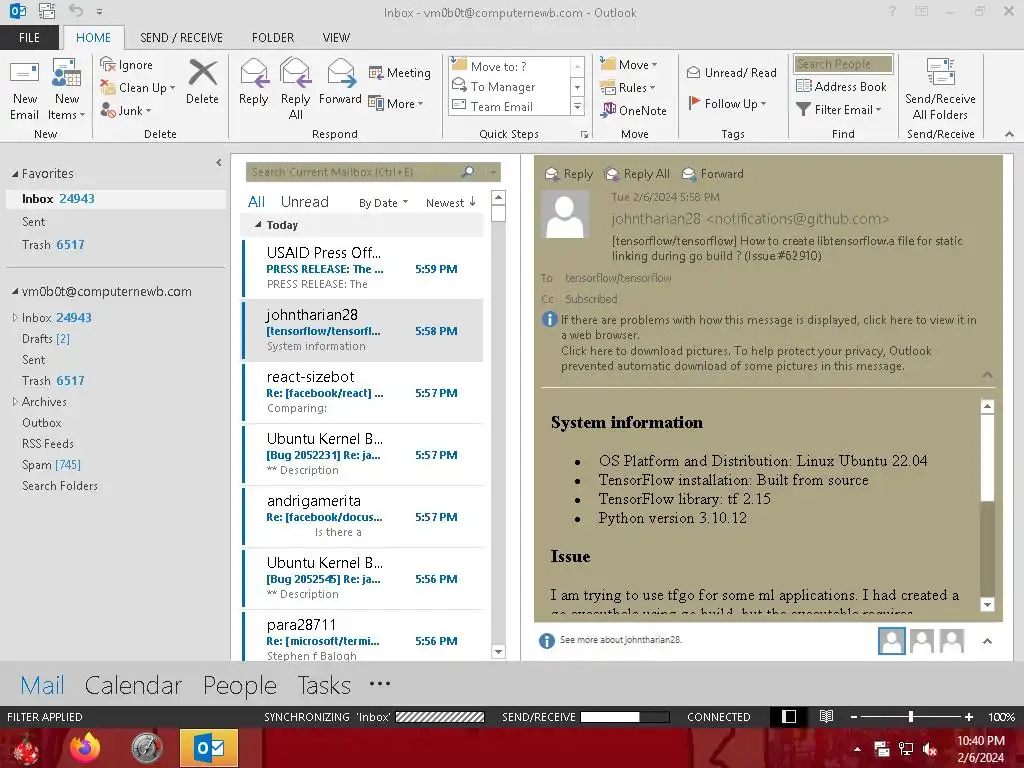This screenshot has height=768, width=1024.
Task: Switch to the VIEW tab
Action: tap(336, 38)
